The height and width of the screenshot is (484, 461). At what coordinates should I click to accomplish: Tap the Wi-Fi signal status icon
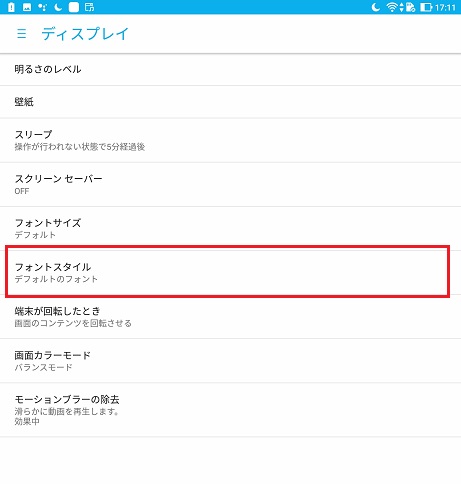click(x=392, y=7)
